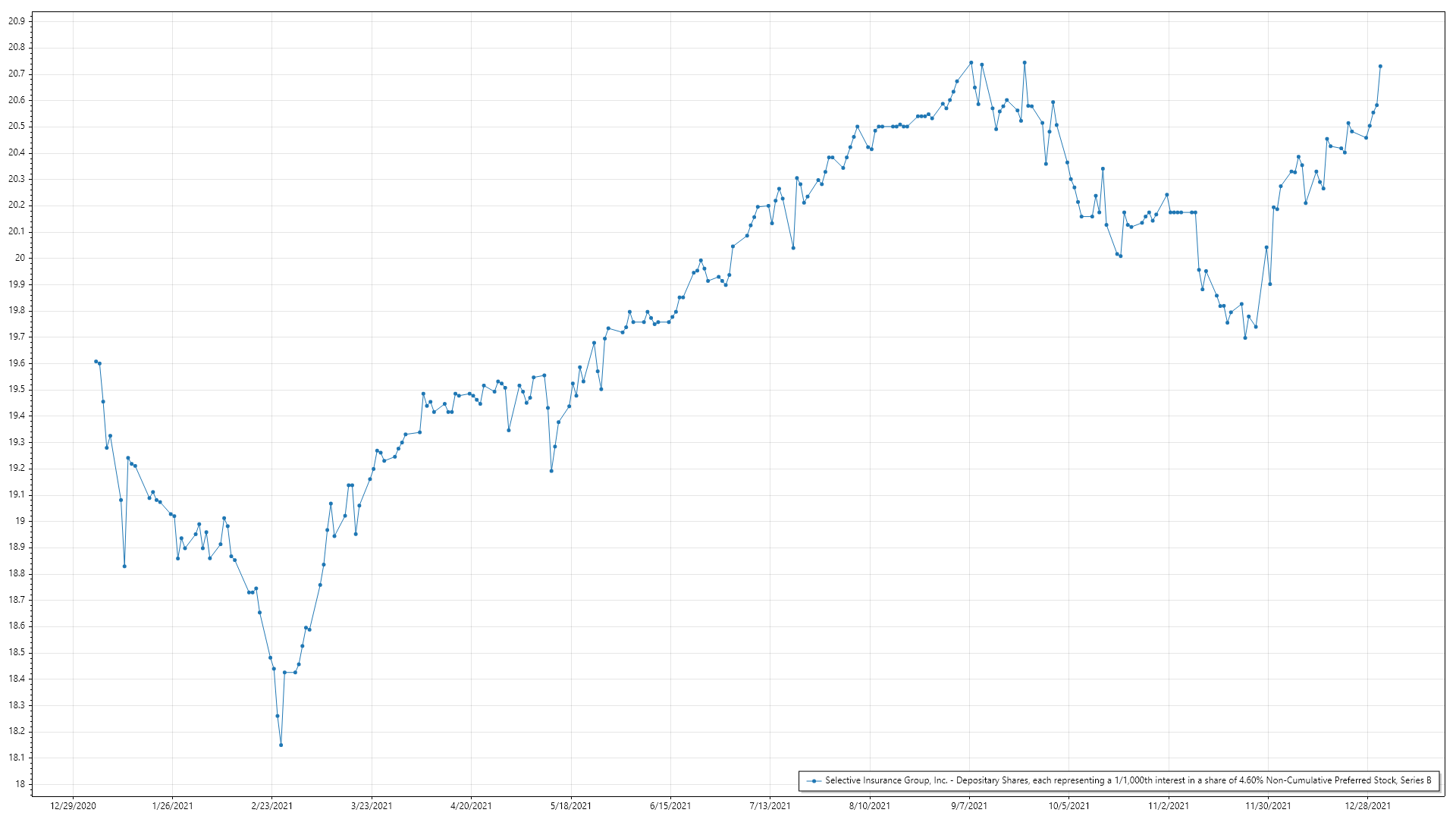Viewport: 1456px width, 819px height.
Task: Click the lowest data point near 18.15
Action: pyautogui.click(x=281, y=745)
